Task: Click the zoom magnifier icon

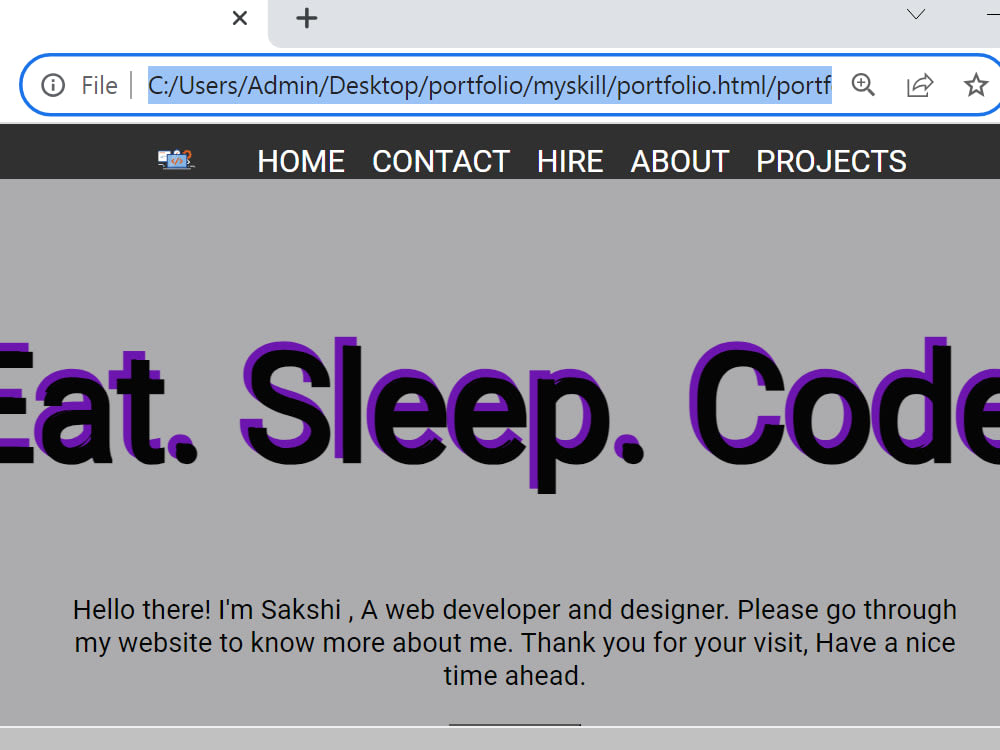Action: click(x=863, y=85)
